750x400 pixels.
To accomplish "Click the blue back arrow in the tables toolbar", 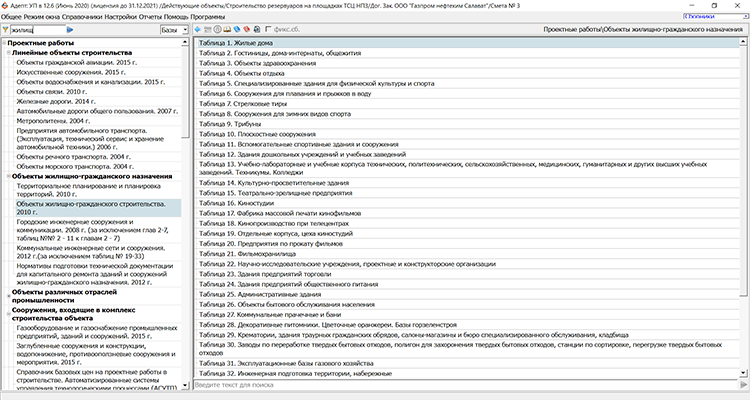I will coord(198,32).
